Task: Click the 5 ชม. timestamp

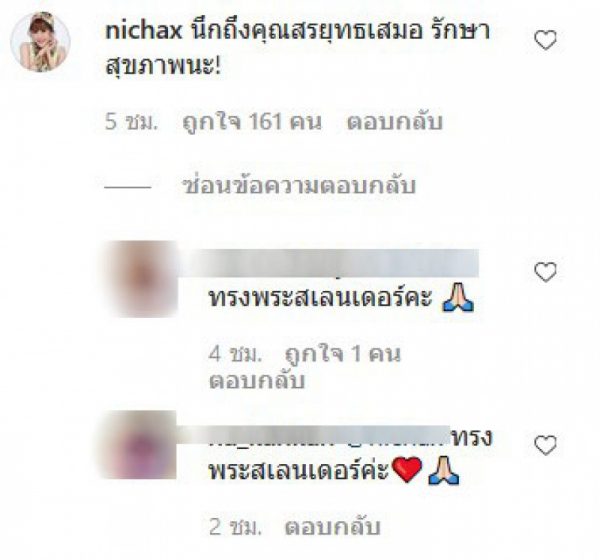Action: (131, 122)
